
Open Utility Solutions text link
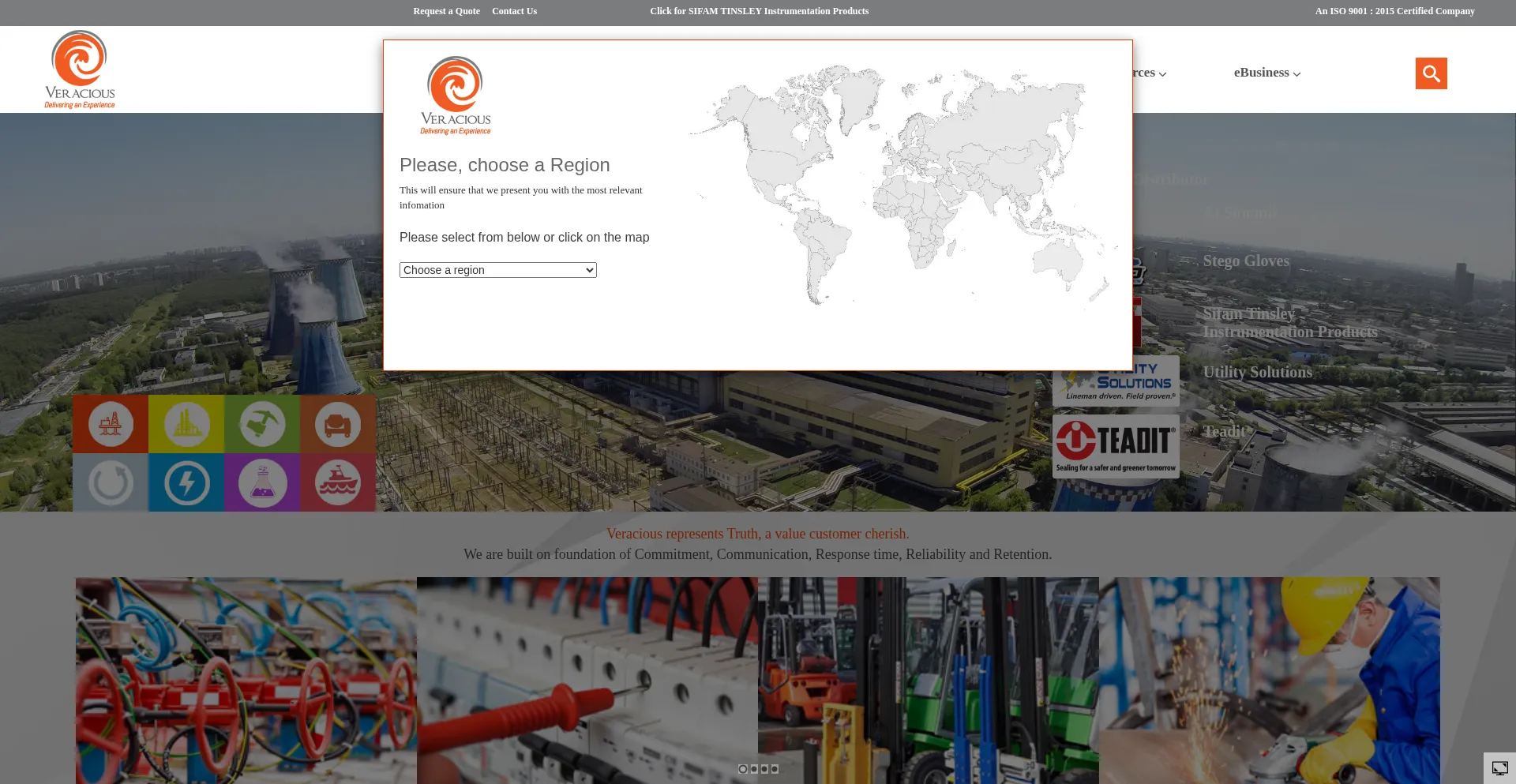[1258, 373]
